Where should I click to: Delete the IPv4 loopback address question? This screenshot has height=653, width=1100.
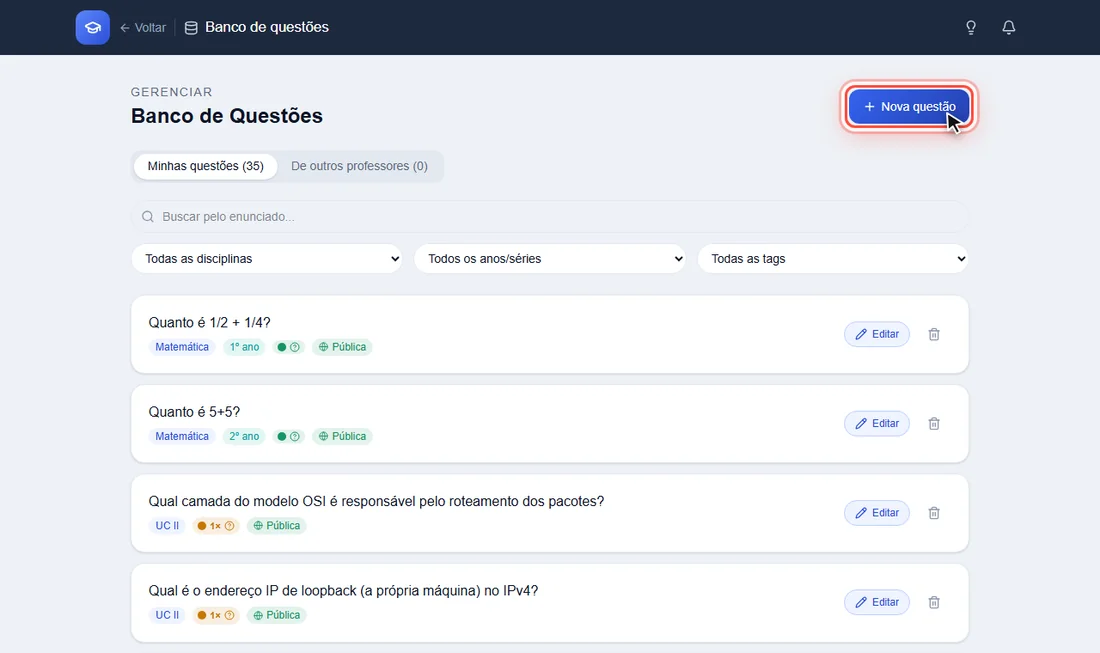934,602
